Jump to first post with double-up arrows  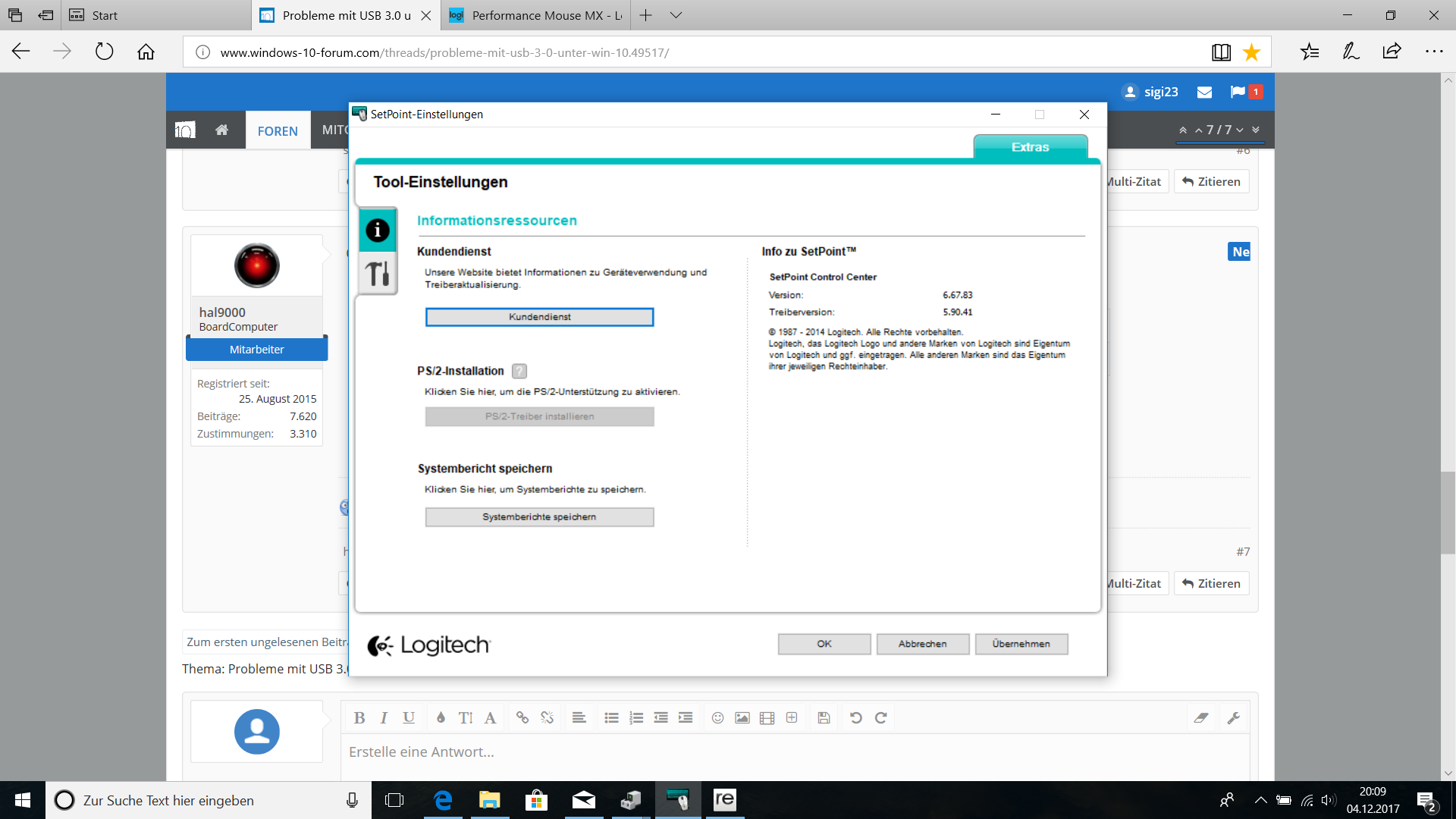pyautogui.click(x=1183, y=130)
